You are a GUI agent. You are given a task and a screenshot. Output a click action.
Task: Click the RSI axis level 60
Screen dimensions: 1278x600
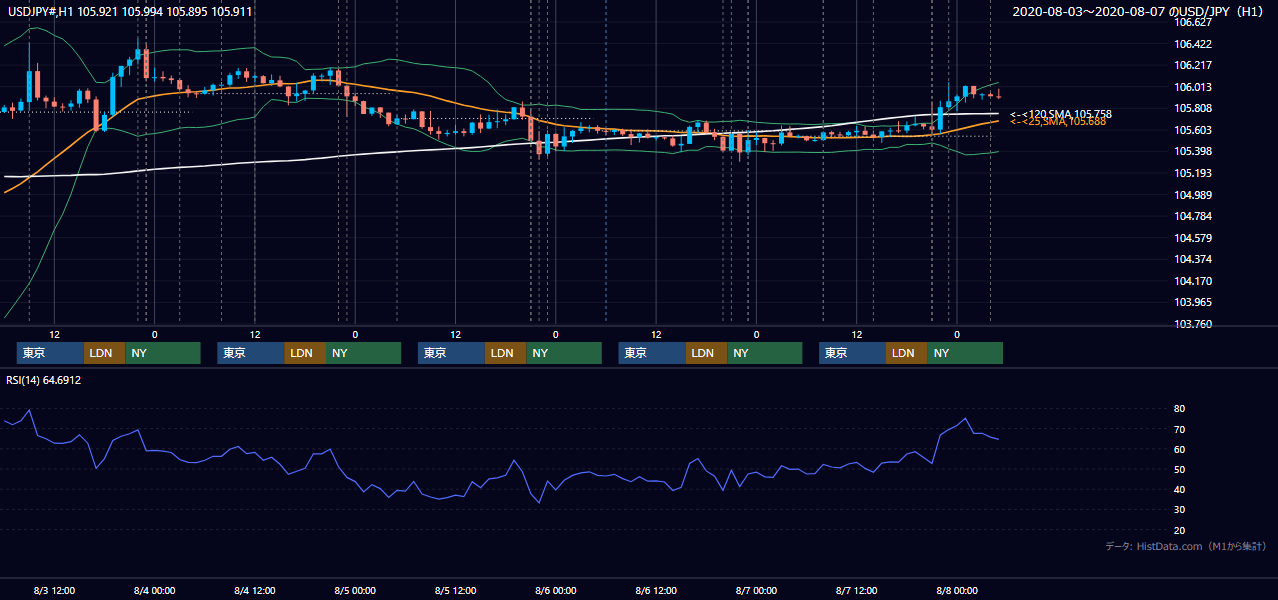coord(1180,449)
